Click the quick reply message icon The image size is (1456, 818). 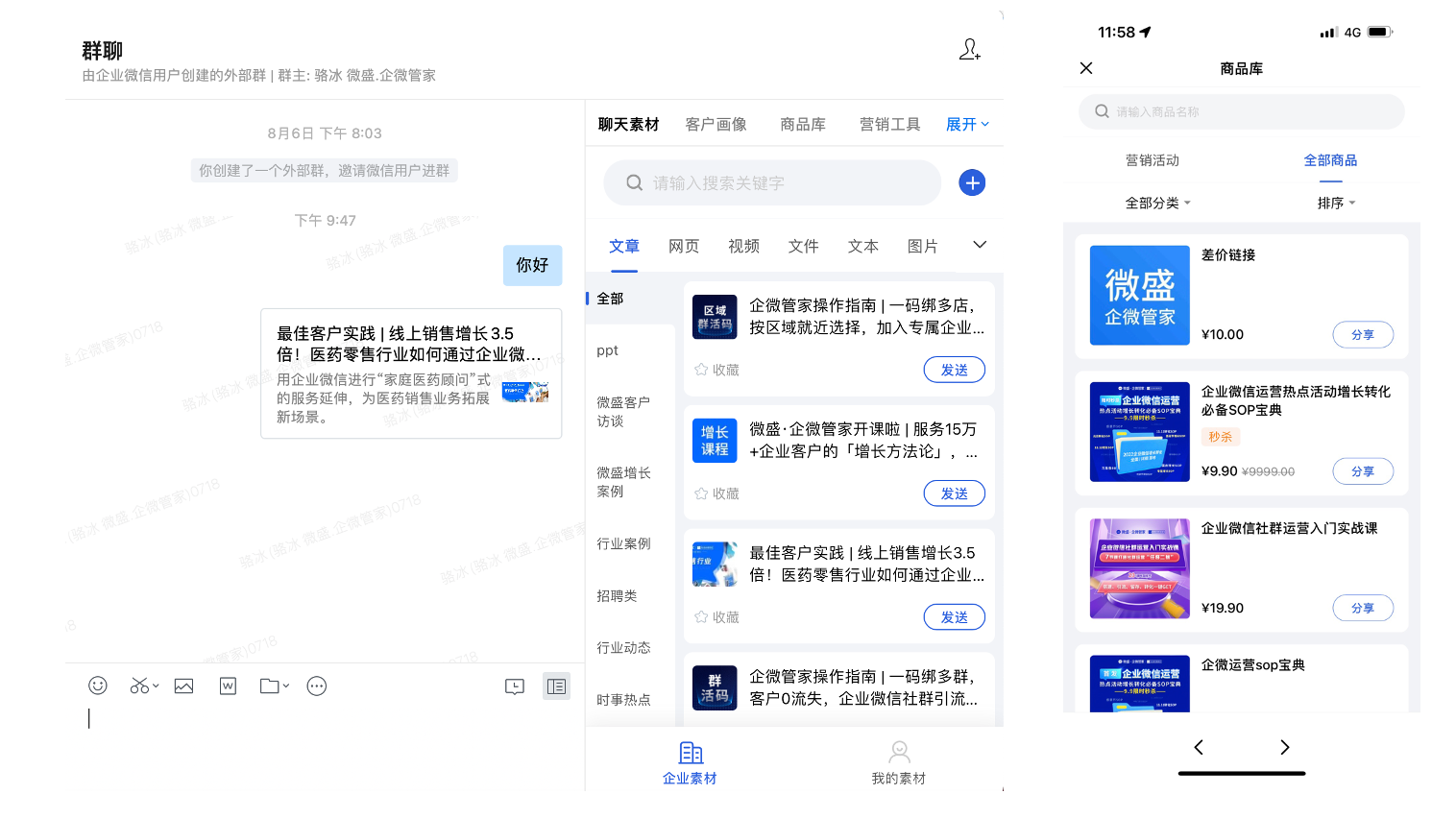[515, 686]
